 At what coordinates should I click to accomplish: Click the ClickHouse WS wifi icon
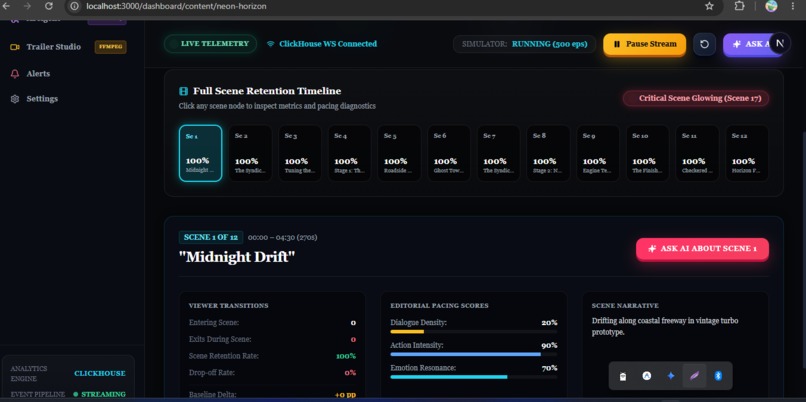tap(270, 44)
